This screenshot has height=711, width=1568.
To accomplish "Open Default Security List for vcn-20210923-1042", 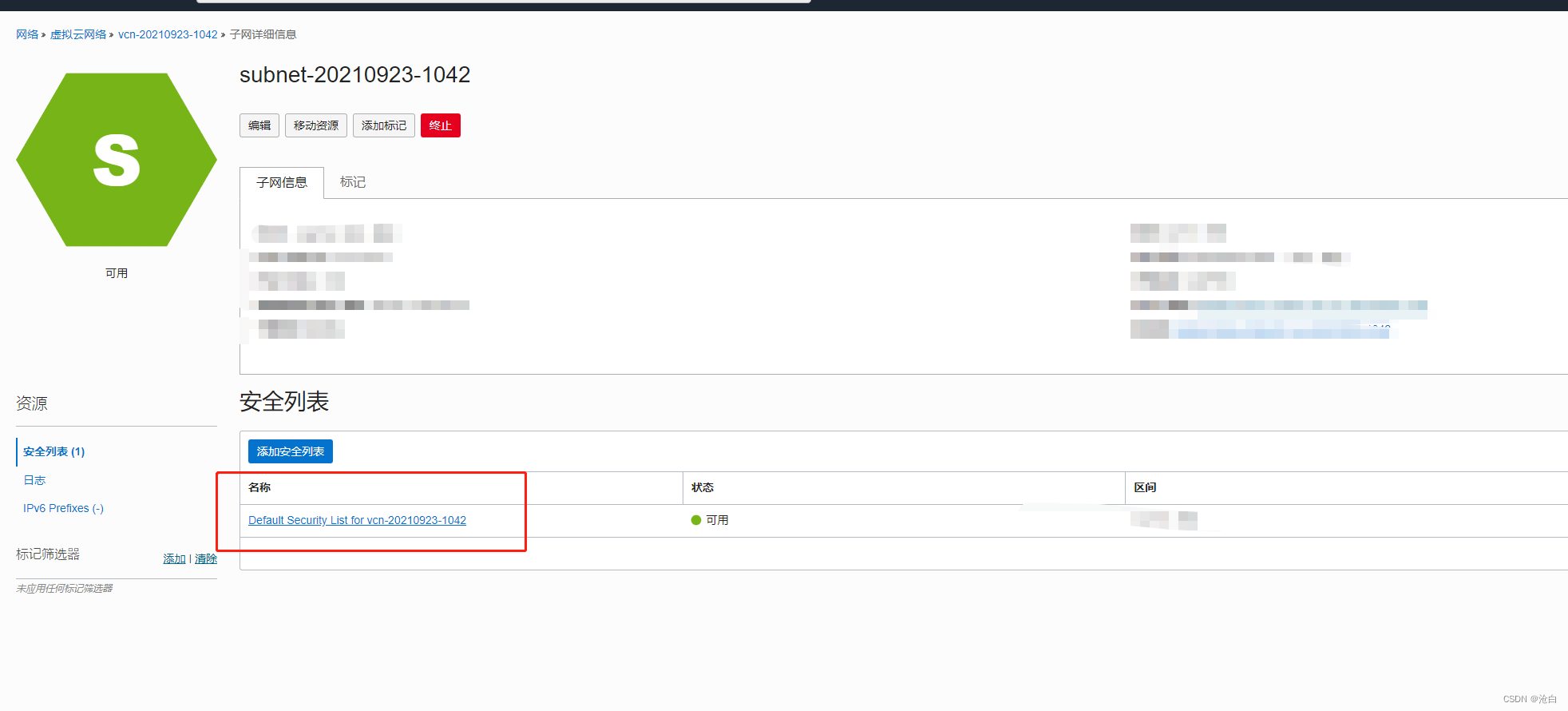I will tap(357, 520).
